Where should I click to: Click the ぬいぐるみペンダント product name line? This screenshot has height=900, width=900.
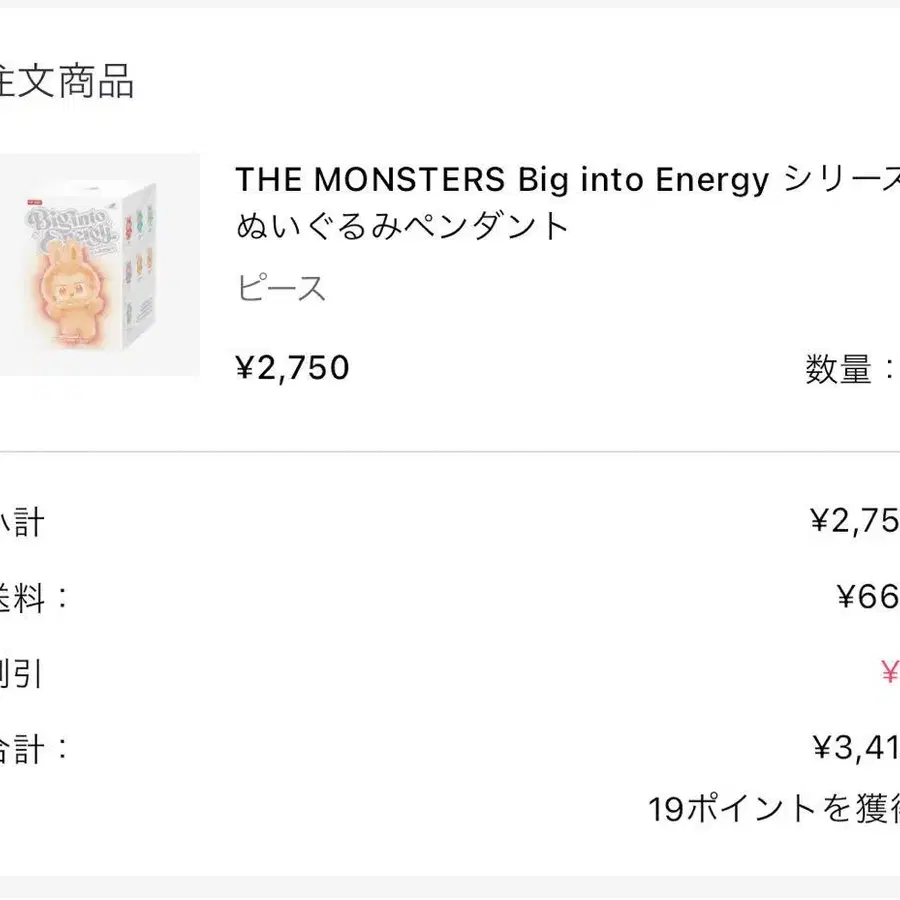tap(402, 226)
